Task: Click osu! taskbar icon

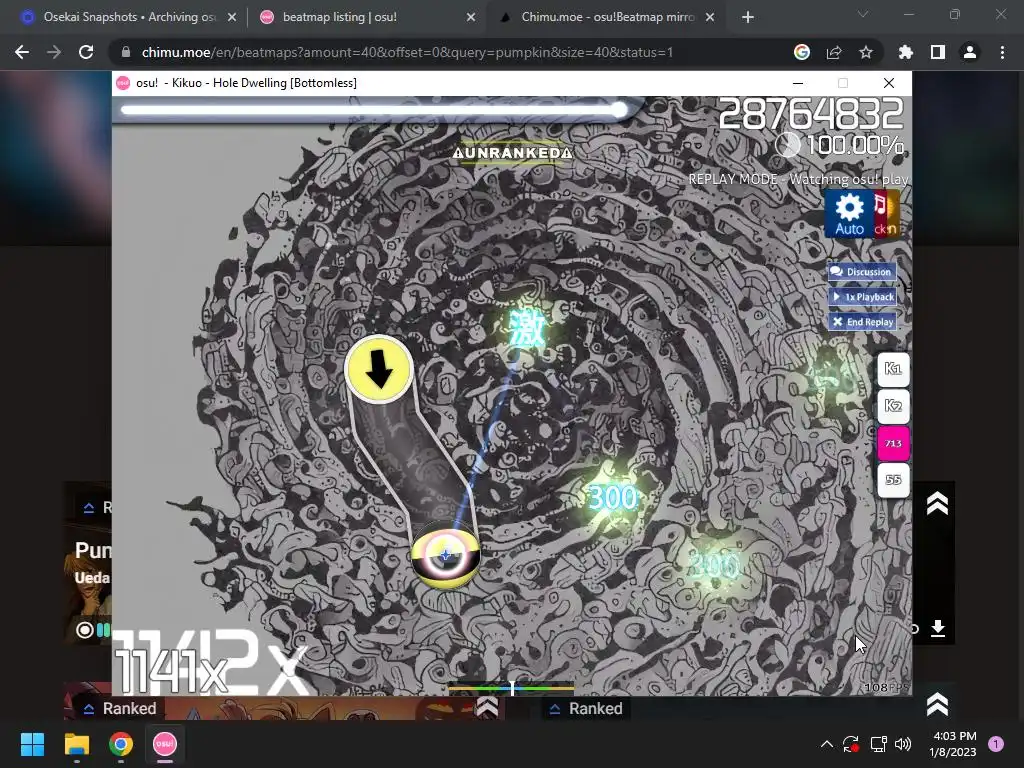Action: point(165,744)
